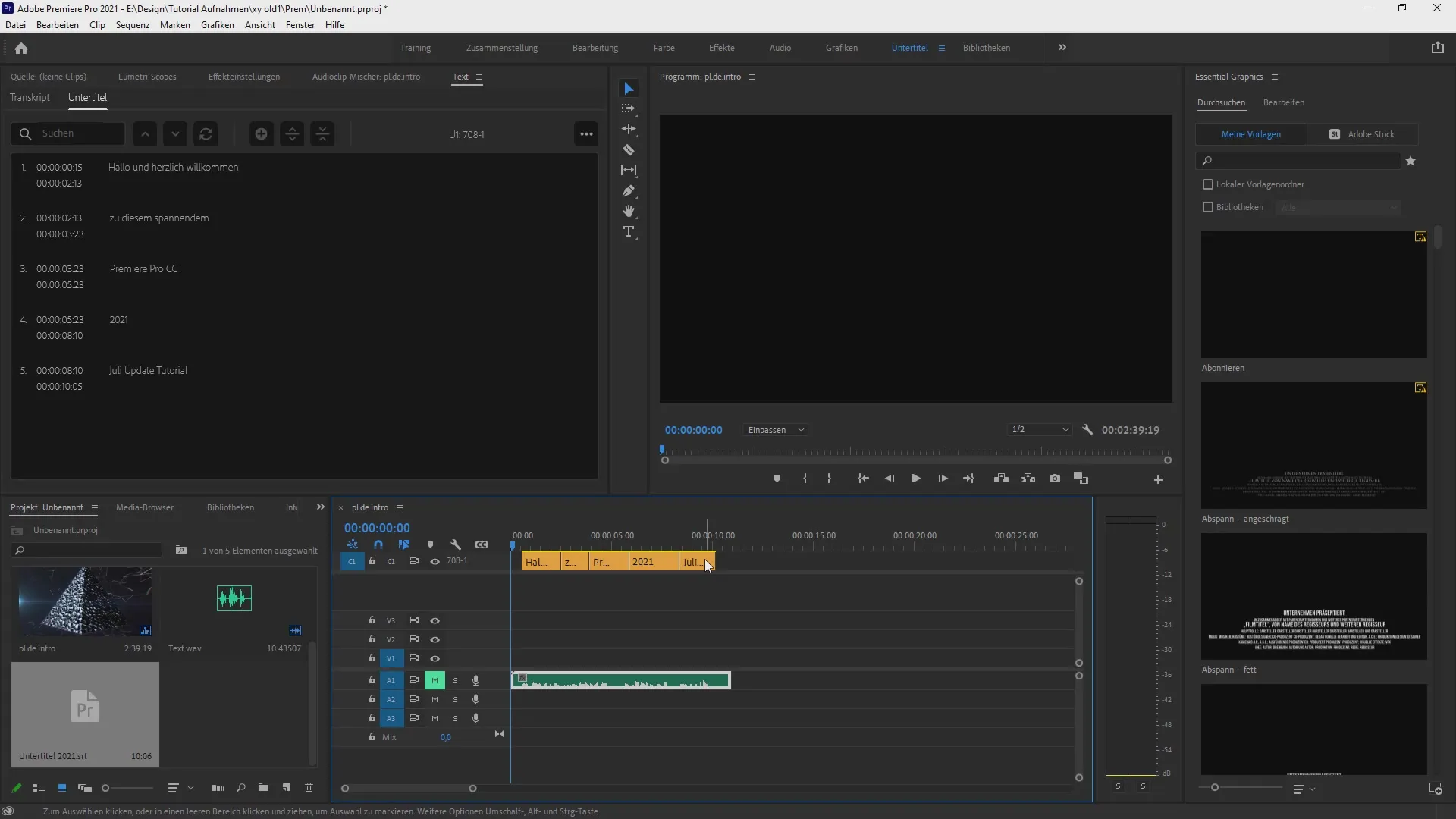
Task: Play the sequence in Program monitor
Action: [x=915, y=479]
